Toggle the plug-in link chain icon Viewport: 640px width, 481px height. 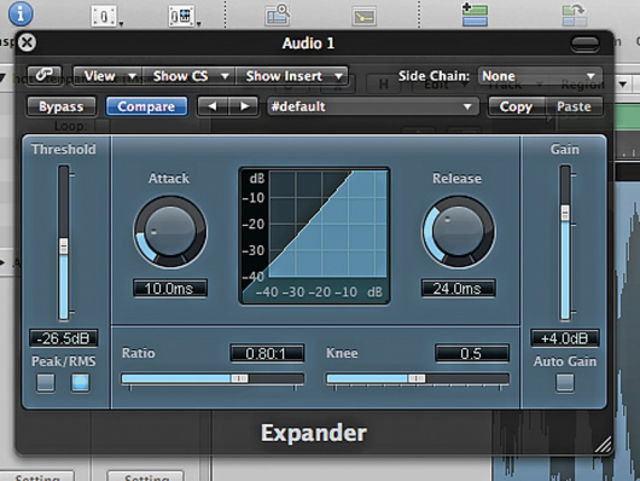point(44,75)
